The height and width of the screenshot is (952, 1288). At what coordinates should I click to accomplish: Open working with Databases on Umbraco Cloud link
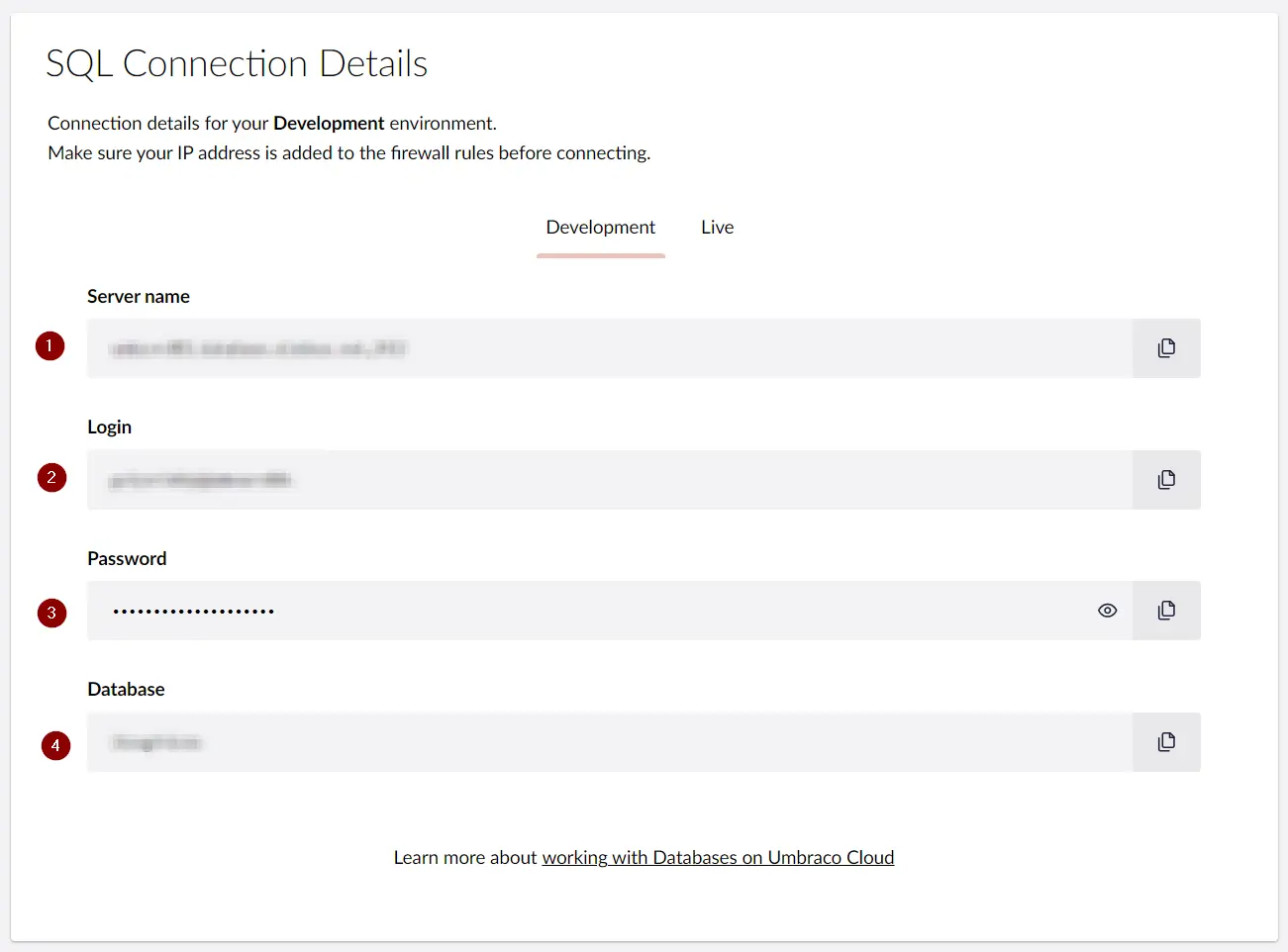point(718,858)
